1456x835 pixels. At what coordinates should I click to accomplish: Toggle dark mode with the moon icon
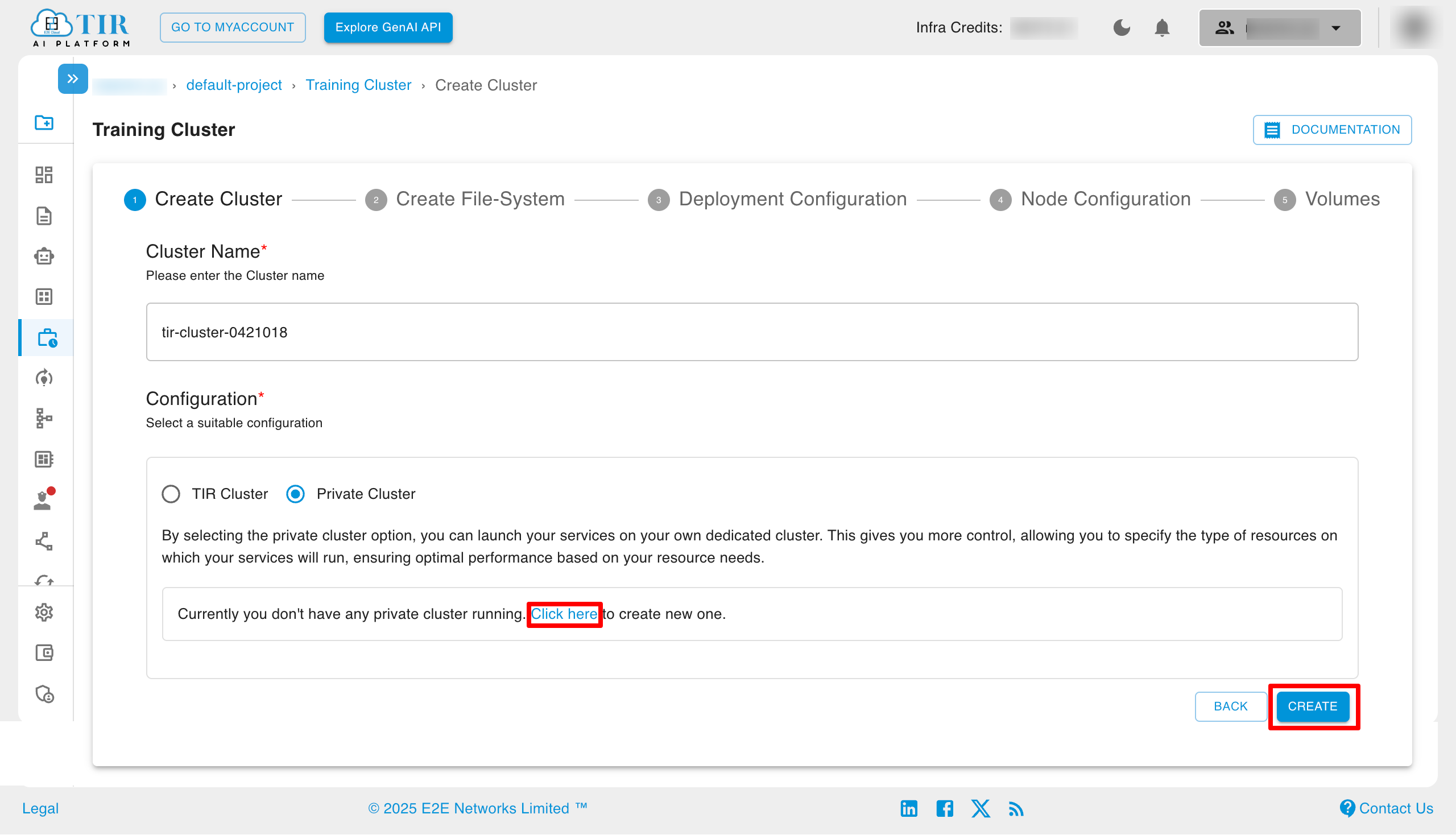coord(1121,27)
